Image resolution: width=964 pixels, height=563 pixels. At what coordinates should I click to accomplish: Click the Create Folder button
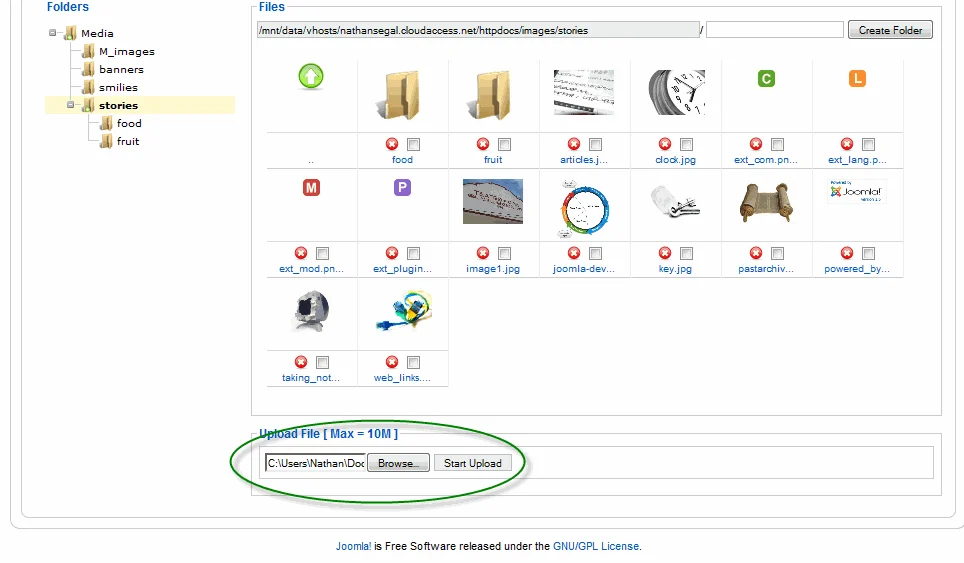pos(890,30)
